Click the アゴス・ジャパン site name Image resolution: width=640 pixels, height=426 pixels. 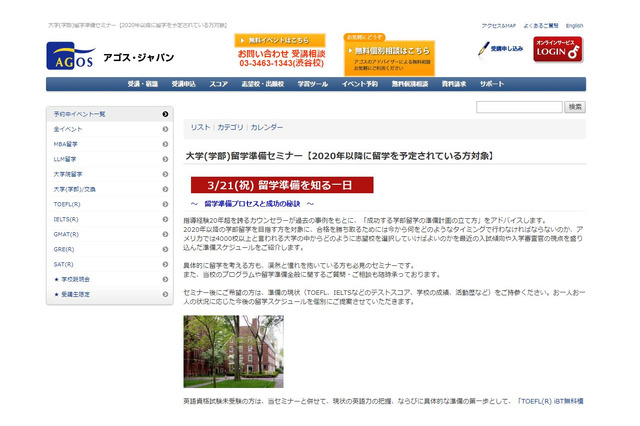[139, 58]
